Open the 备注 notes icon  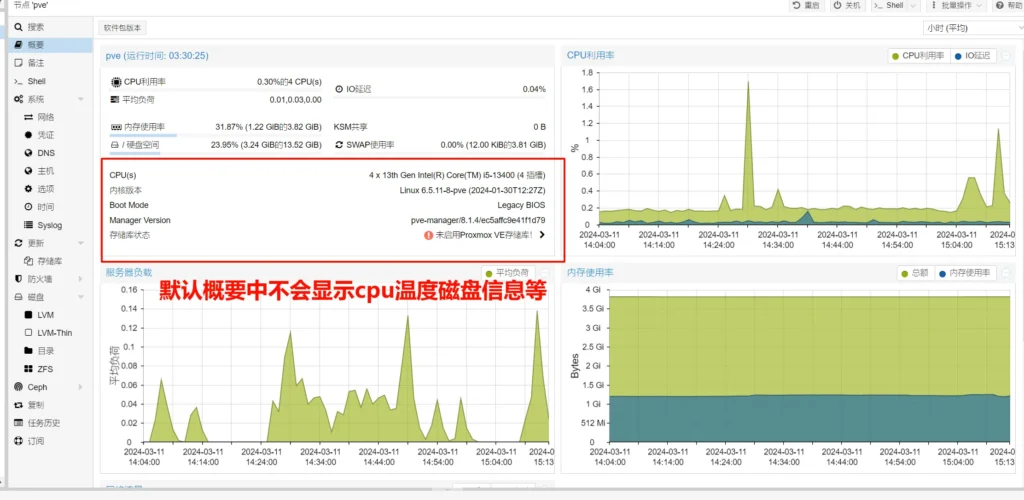(x=18, y=63)
